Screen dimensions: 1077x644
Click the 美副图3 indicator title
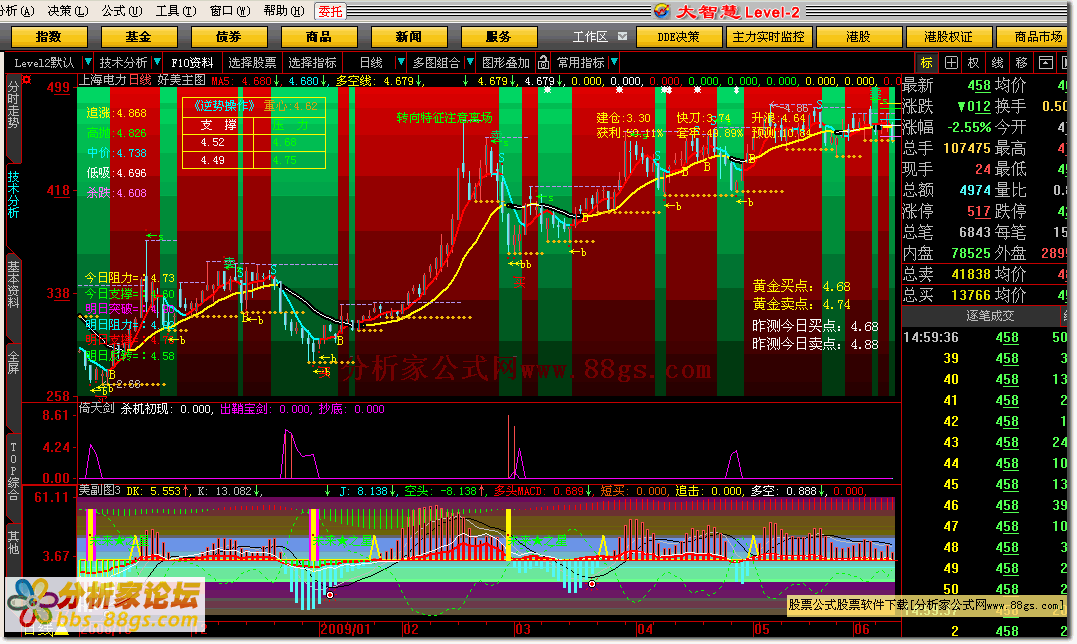click(100, 491)
